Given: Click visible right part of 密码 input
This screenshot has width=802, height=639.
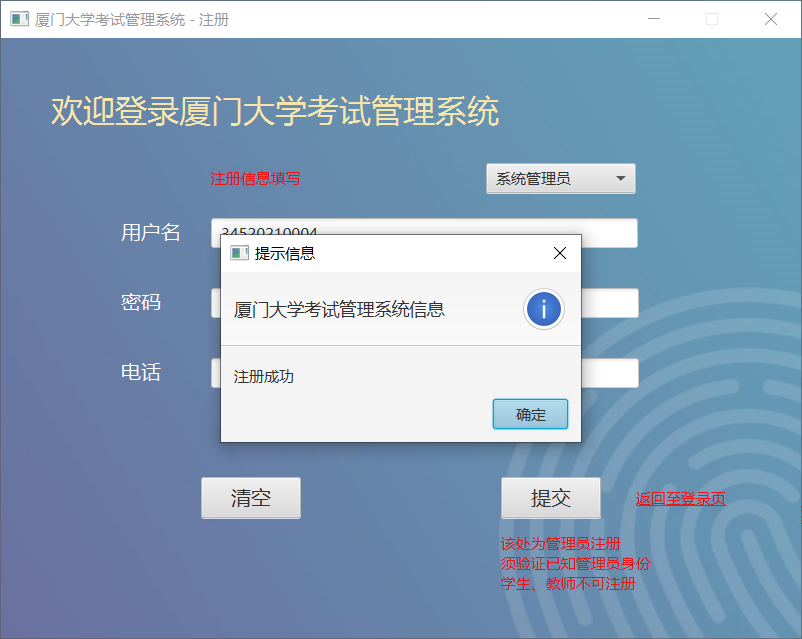Looking at the screenshot, I should coord(610,303).
